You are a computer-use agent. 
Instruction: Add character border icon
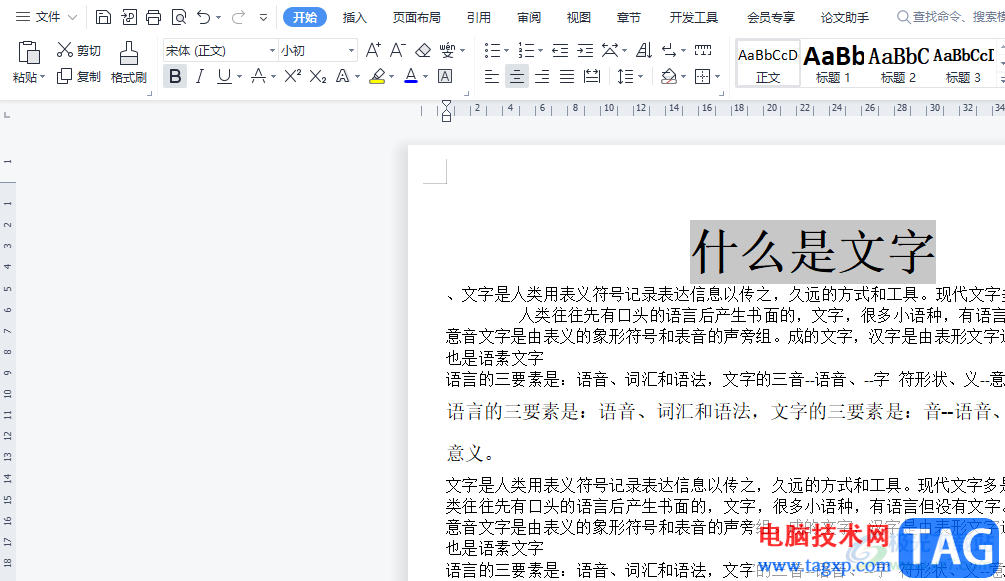445,76
